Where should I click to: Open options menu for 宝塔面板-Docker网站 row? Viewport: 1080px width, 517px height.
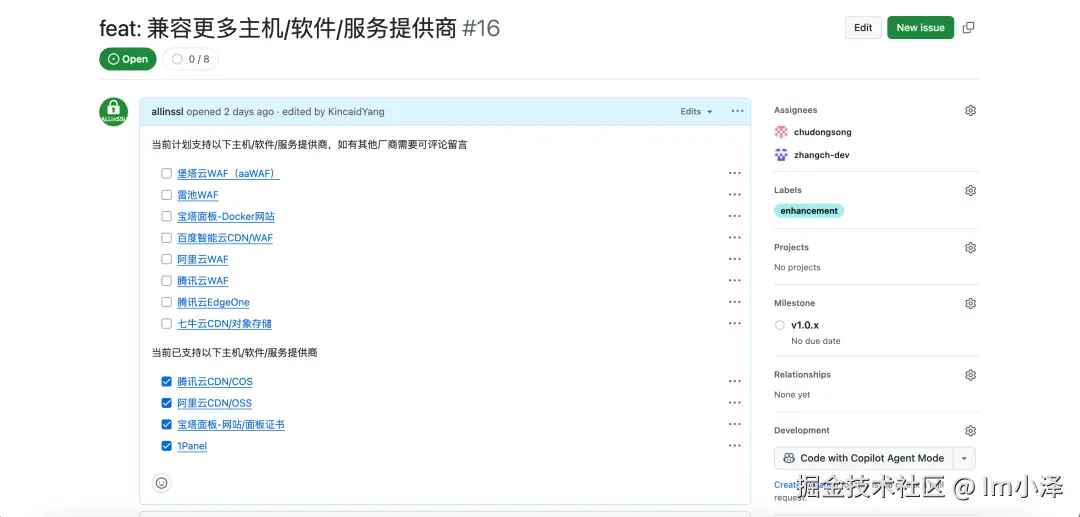point(735,216)
